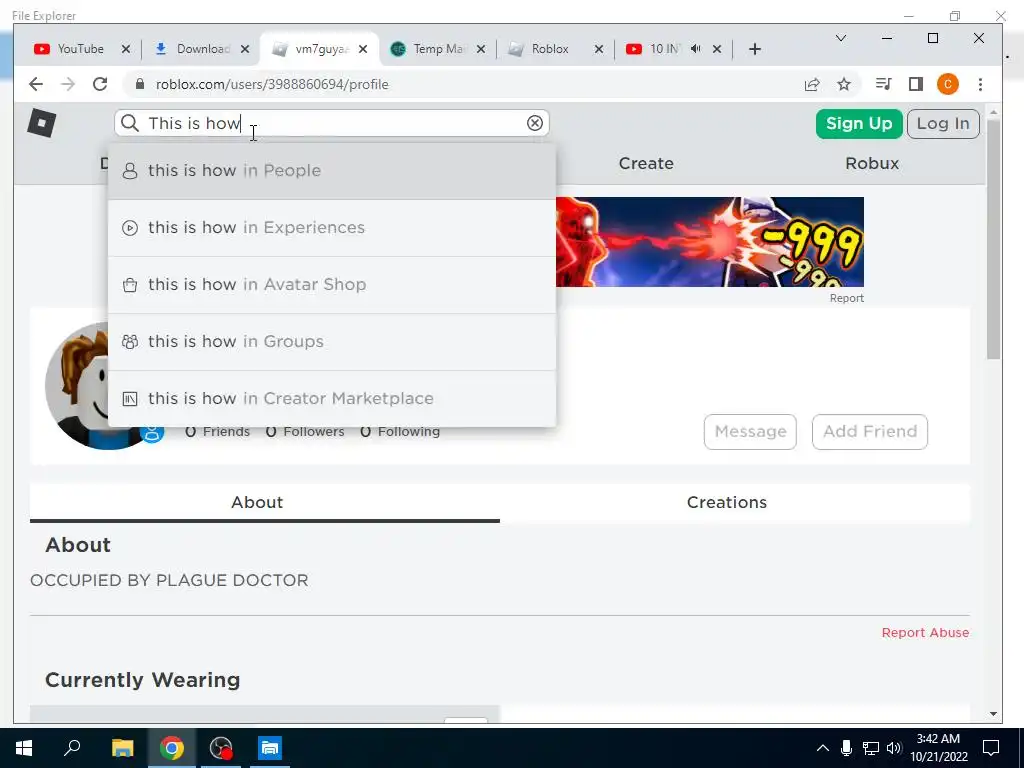Switch to the Download tab

tap(202, 49)
